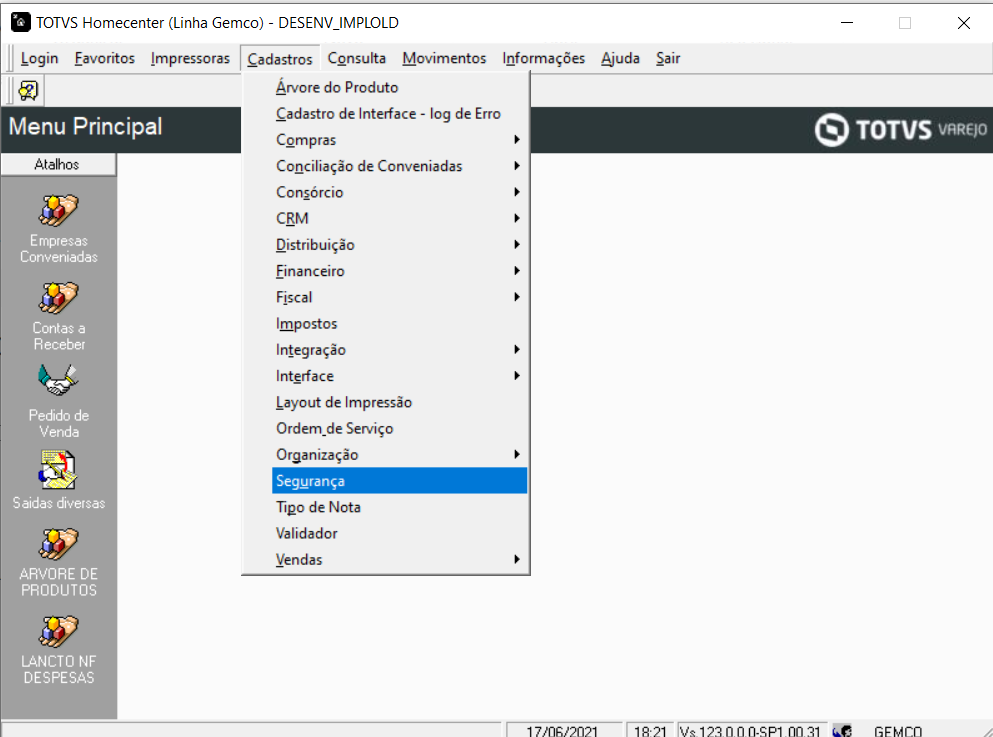Choose Ordem de Serviço menu entry
This screenshot has height=737, width=993.
tap(400, 429)
